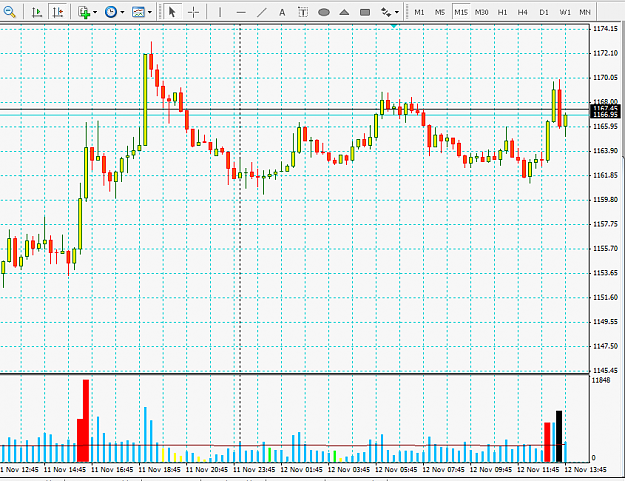This screenshot has width=625, height=481.
Task: Click the cyan chart shift triangle marker
Action: [394, 26]
